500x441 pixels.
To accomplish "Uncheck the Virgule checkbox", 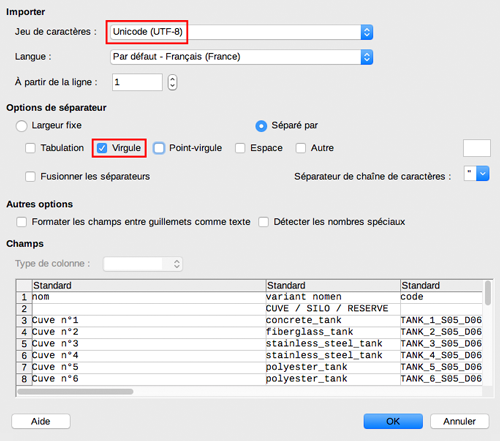I will [102, 148].
